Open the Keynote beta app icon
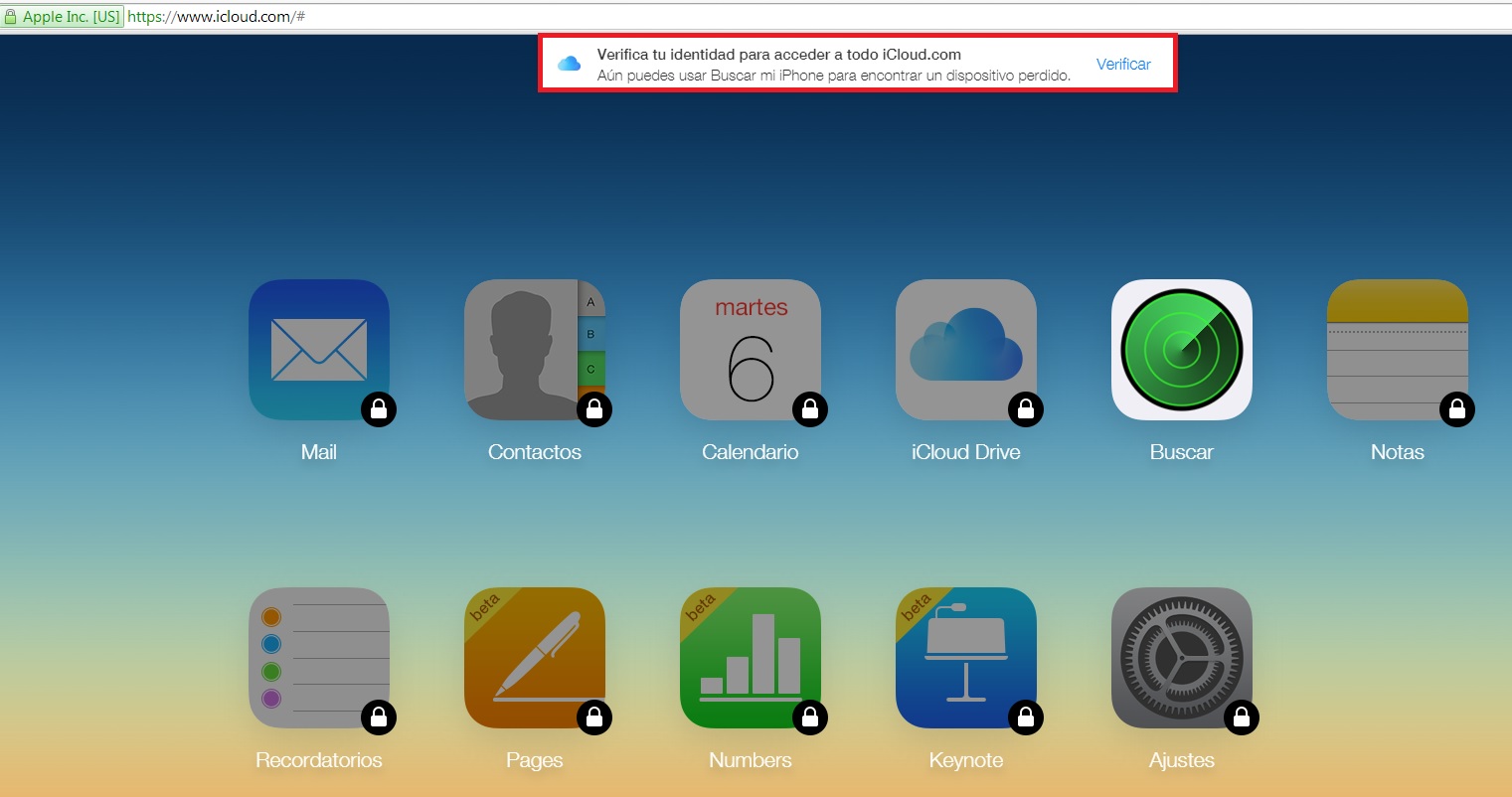Screen dimensions: 1512x797 point(966,658)
